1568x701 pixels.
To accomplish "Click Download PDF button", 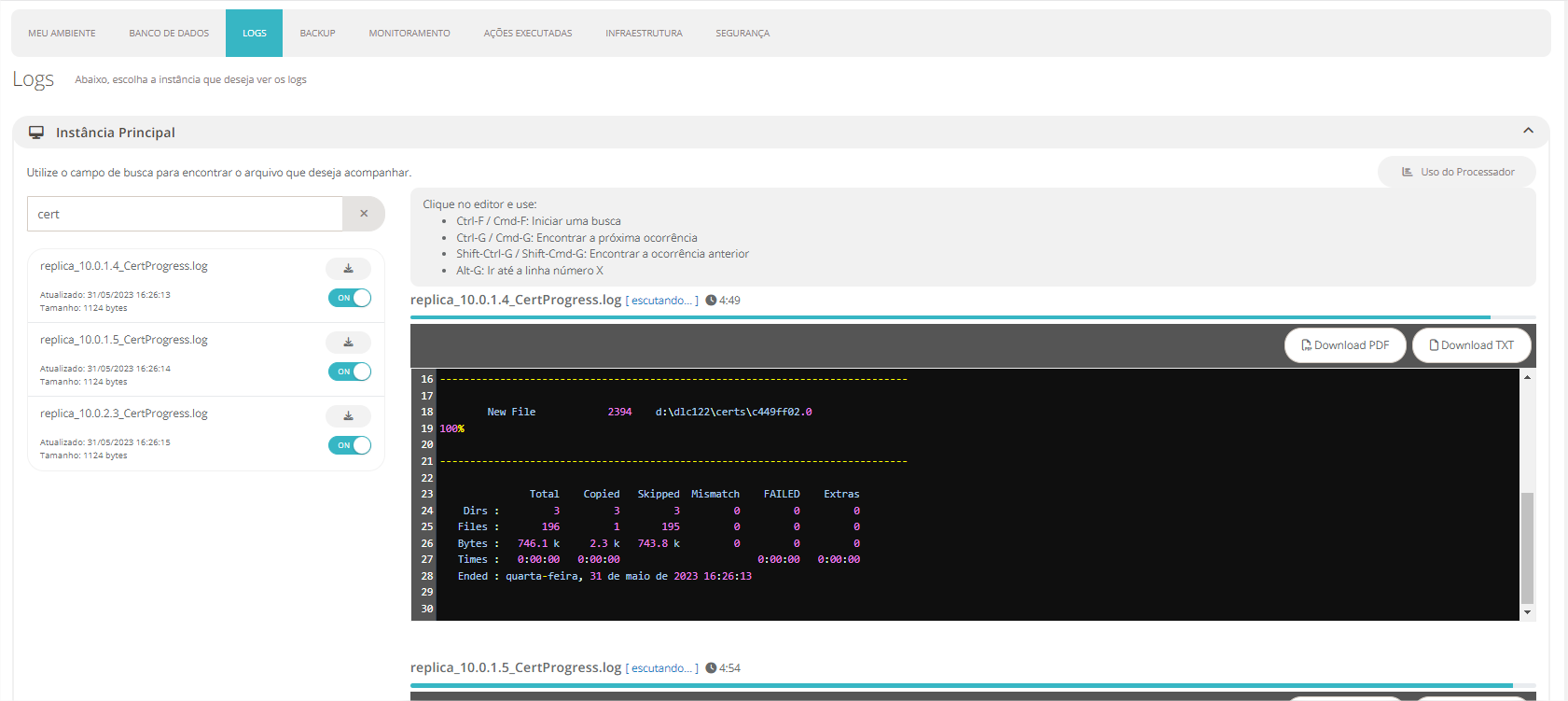I will point(1345,345).
